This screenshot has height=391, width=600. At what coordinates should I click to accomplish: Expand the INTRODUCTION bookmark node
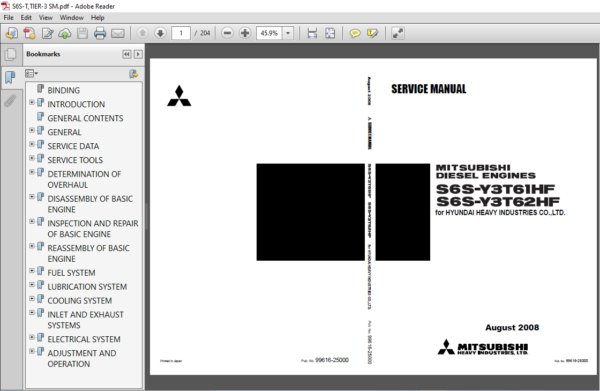(32, 102)
